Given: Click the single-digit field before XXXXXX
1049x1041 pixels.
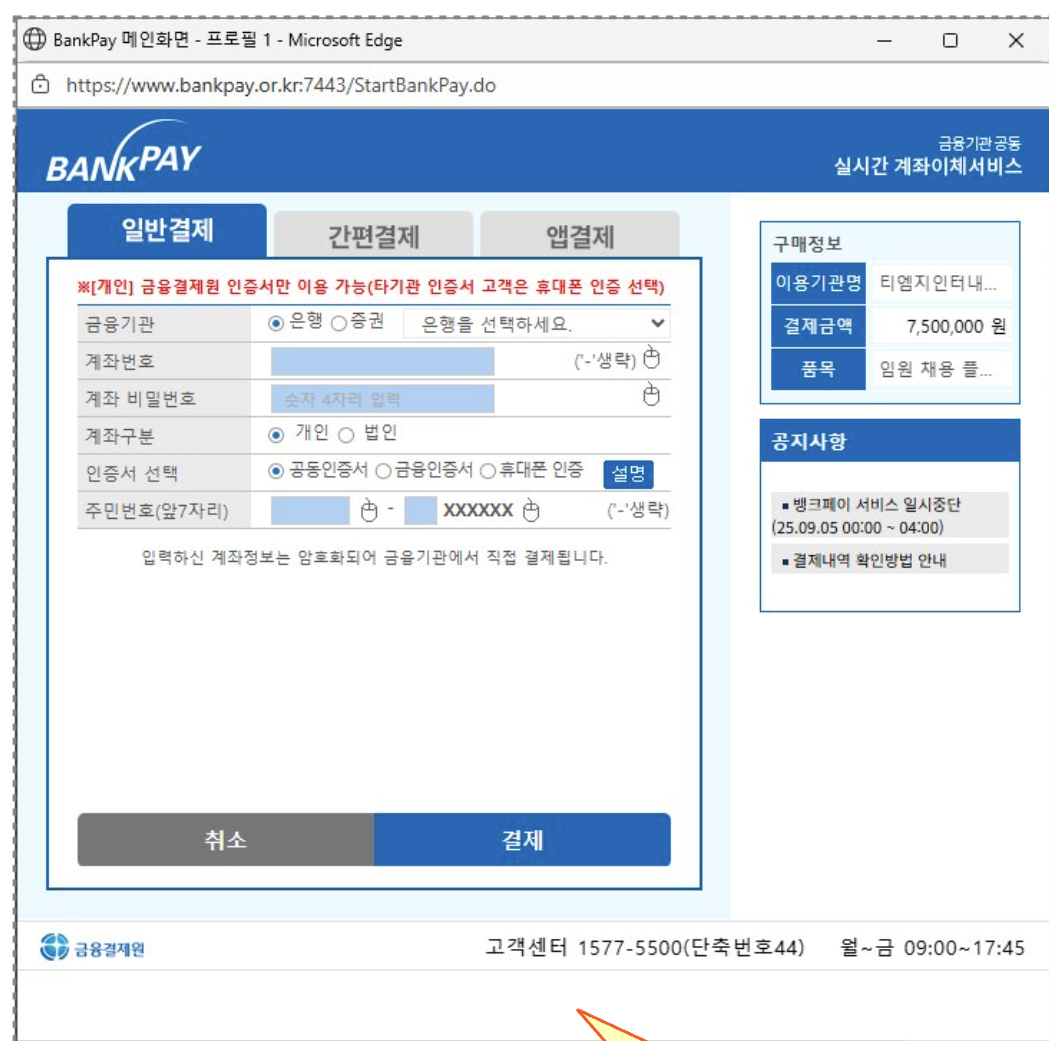Looking at the screenshot, I should (421, 510).
